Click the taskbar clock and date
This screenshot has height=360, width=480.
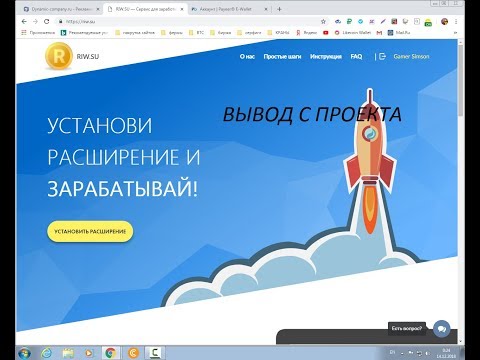pyautogui.click(x=446, y=353)
